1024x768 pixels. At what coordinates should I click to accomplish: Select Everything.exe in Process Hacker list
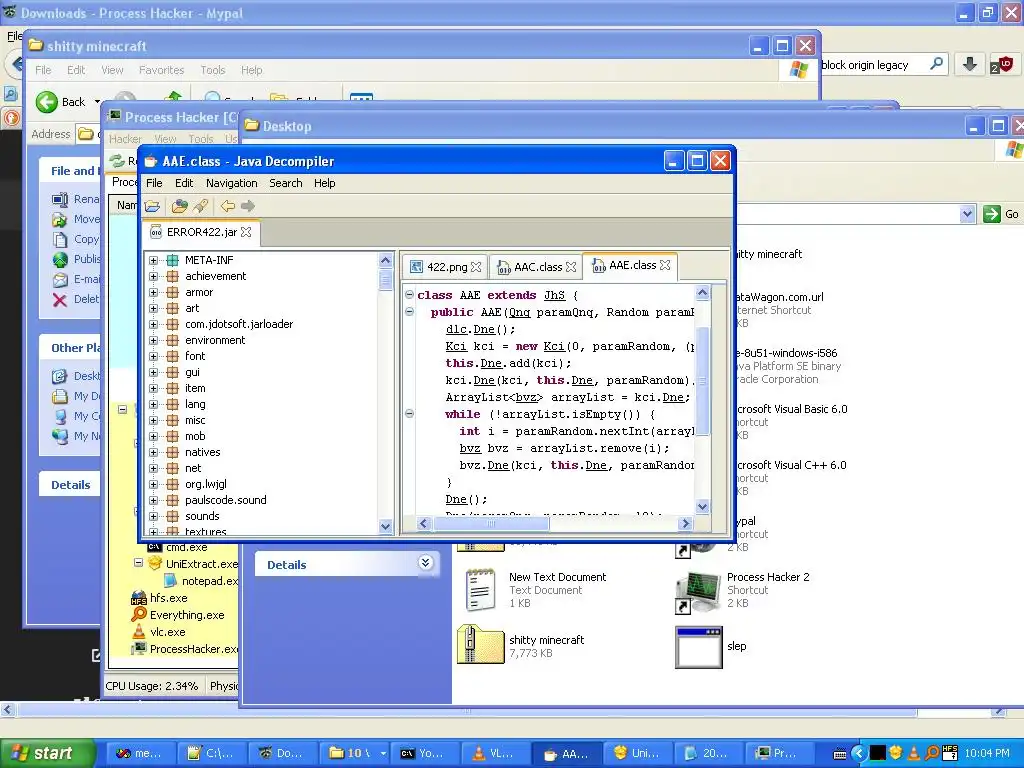pos(187,615)
